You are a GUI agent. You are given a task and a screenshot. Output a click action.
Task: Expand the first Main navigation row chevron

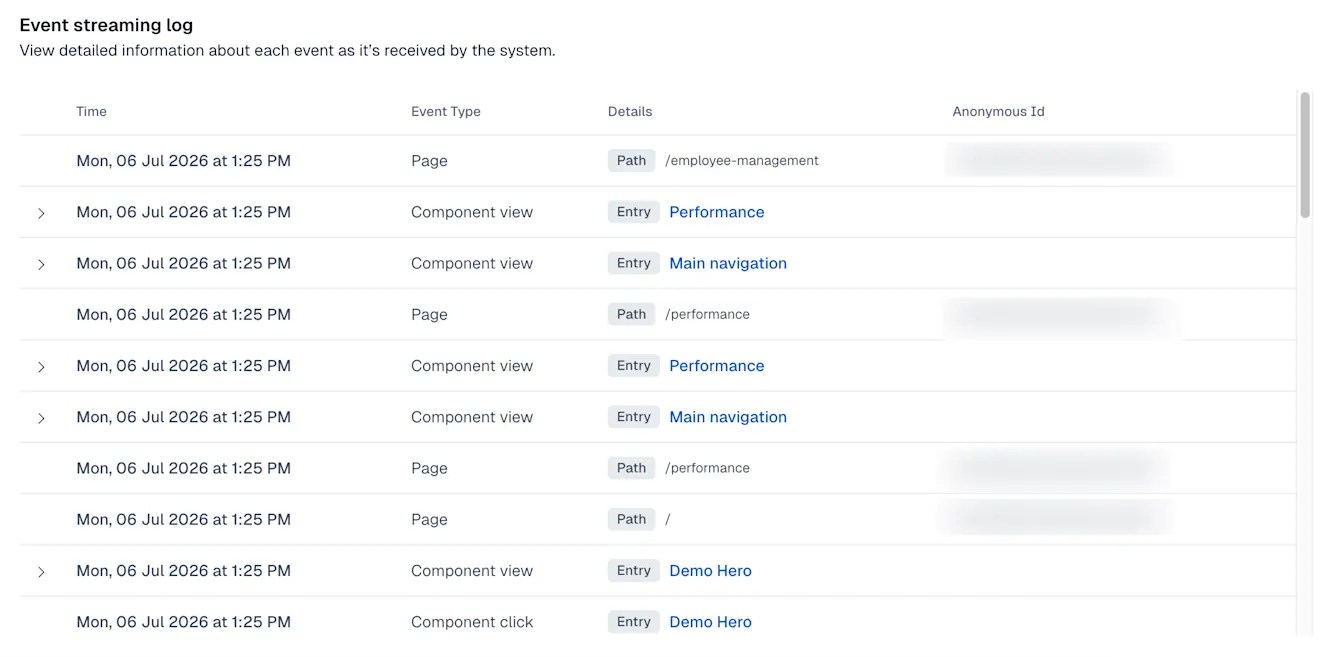(x=41, y=264)
